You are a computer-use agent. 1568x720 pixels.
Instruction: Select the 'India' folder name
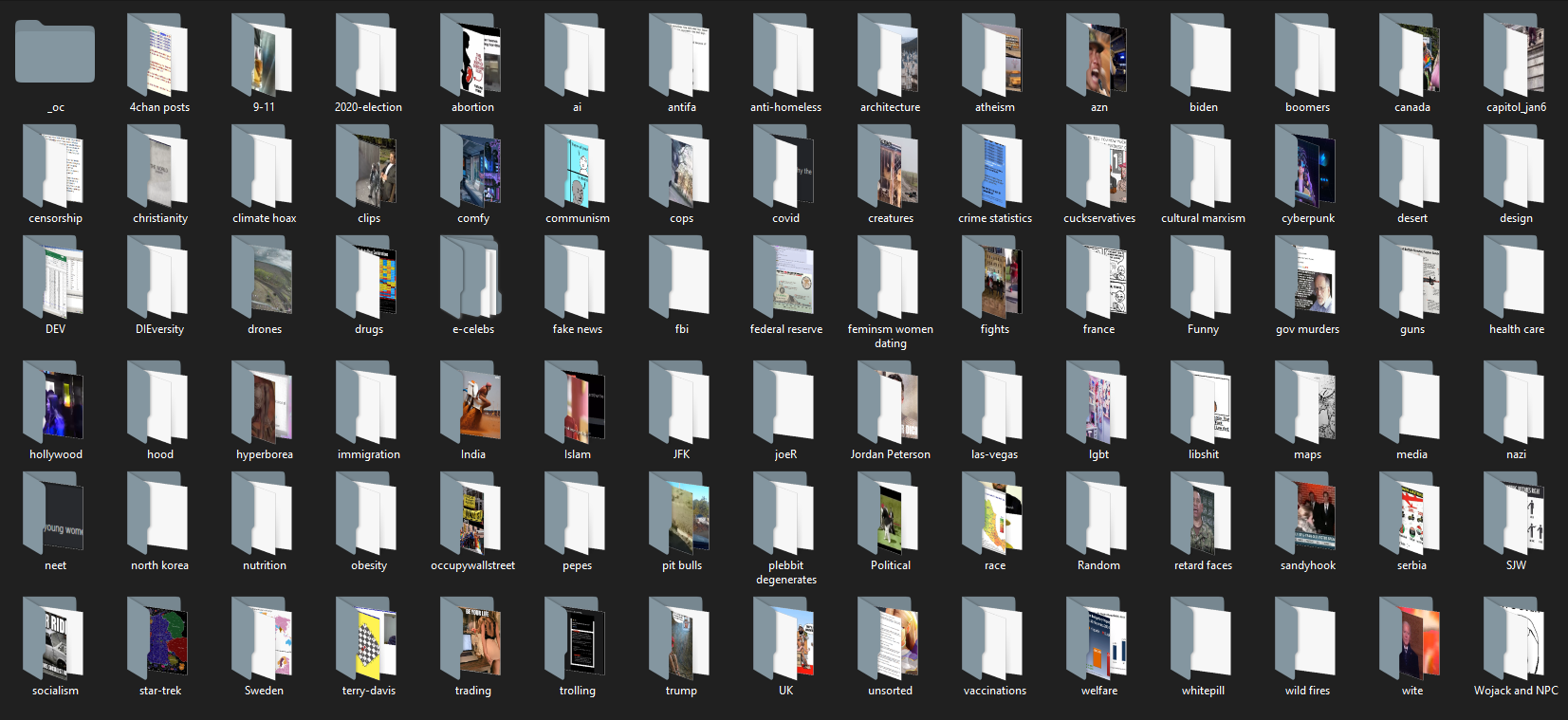473,454
